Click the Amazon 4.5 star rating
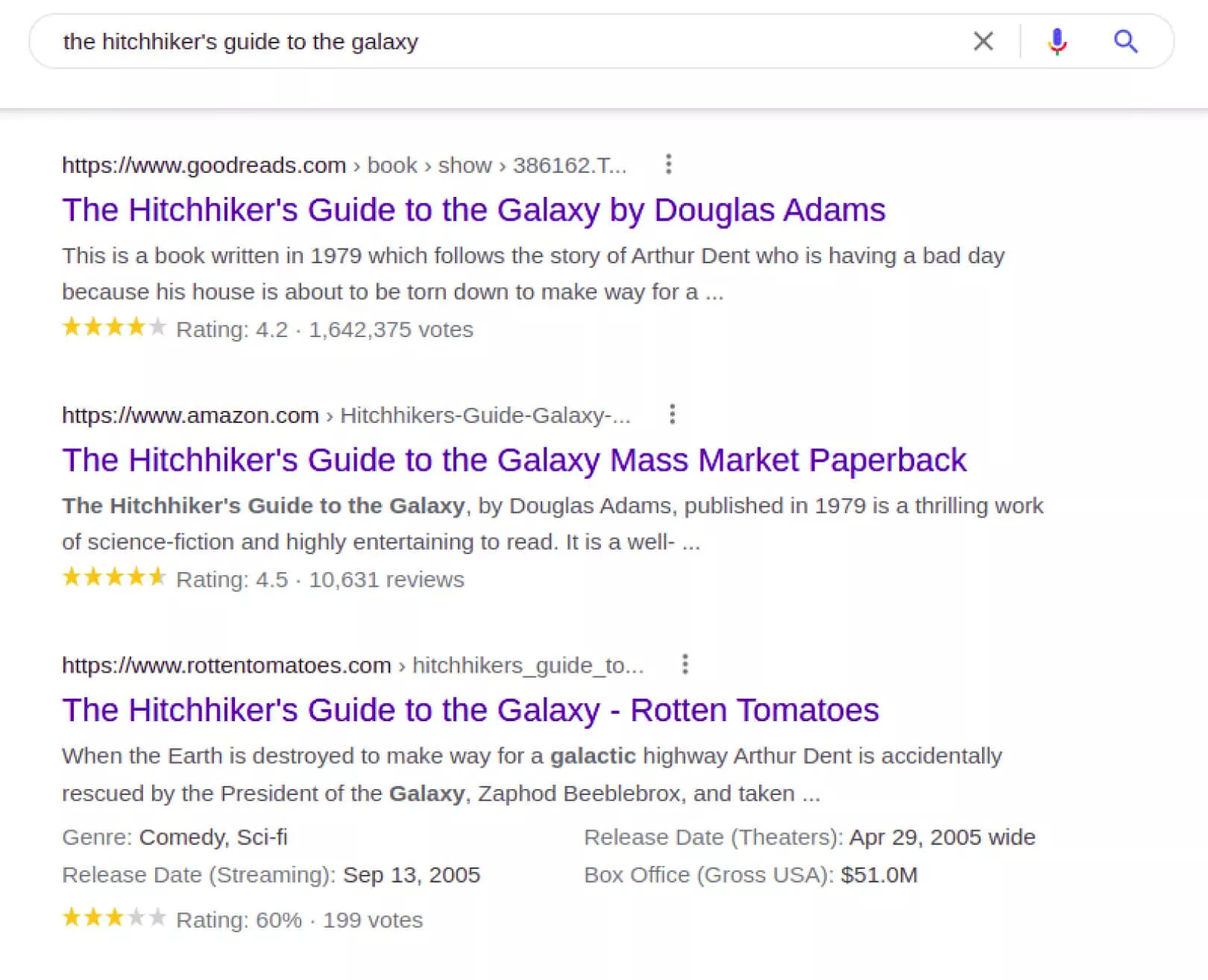1208x980 pixels. coord(114,577)
